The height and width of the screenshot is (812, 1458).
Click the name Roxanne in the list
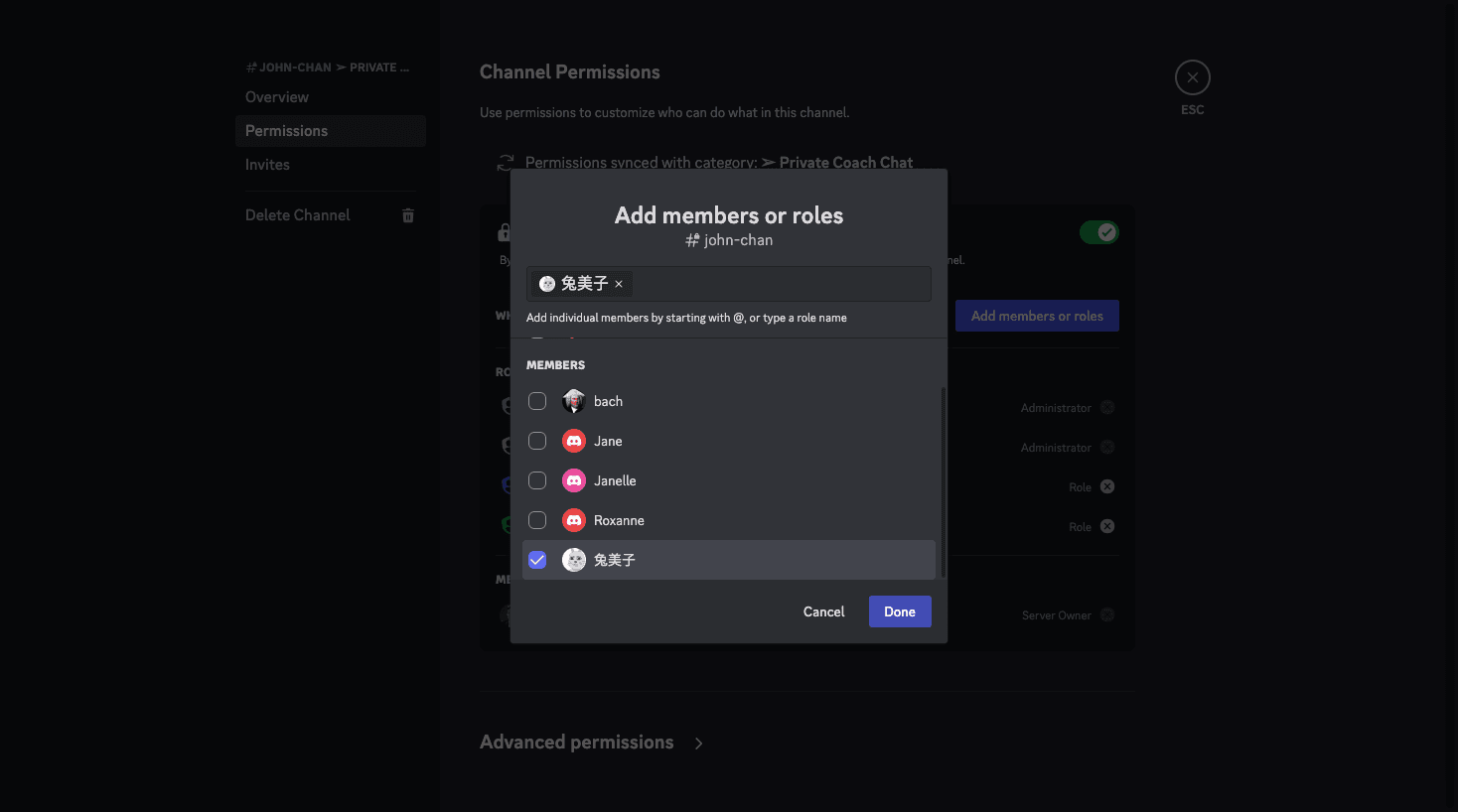click(x=619, y=520)
